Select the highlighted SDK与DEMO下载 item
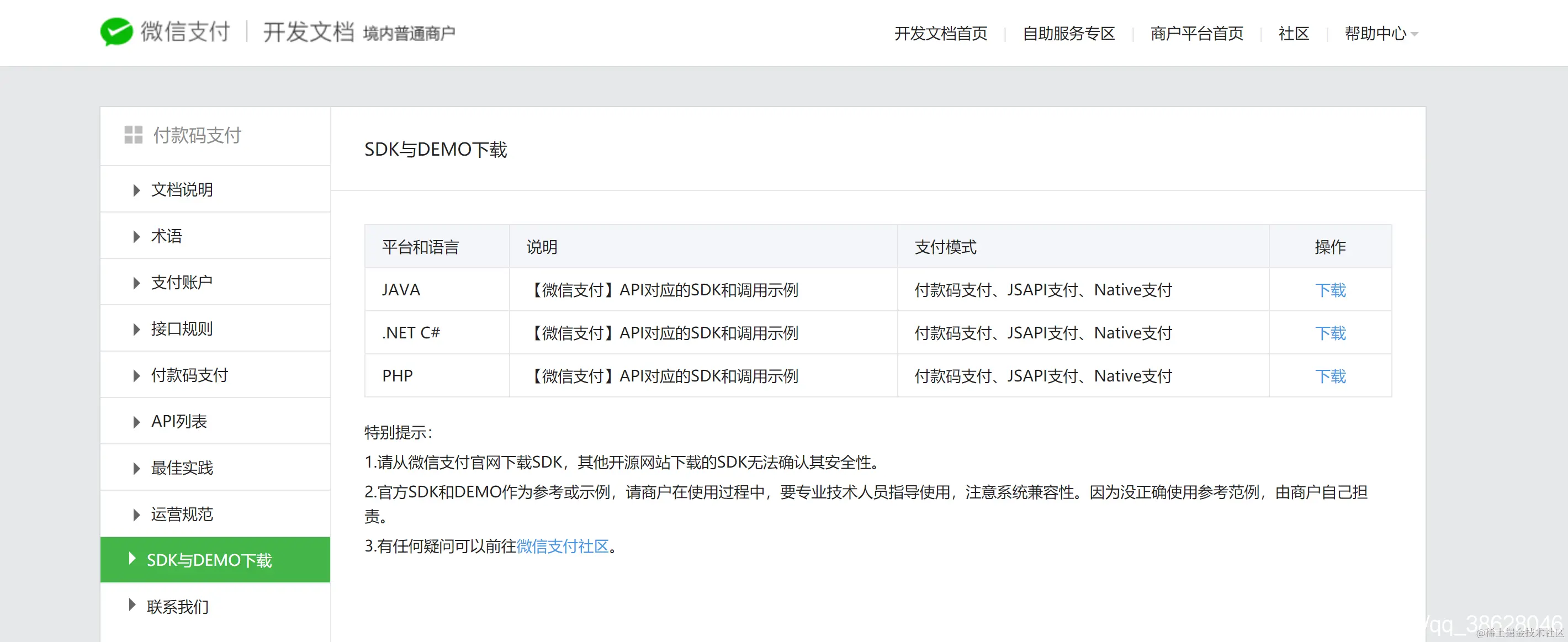The width and height of the screenshot is (1568, 642). point(209,560)
